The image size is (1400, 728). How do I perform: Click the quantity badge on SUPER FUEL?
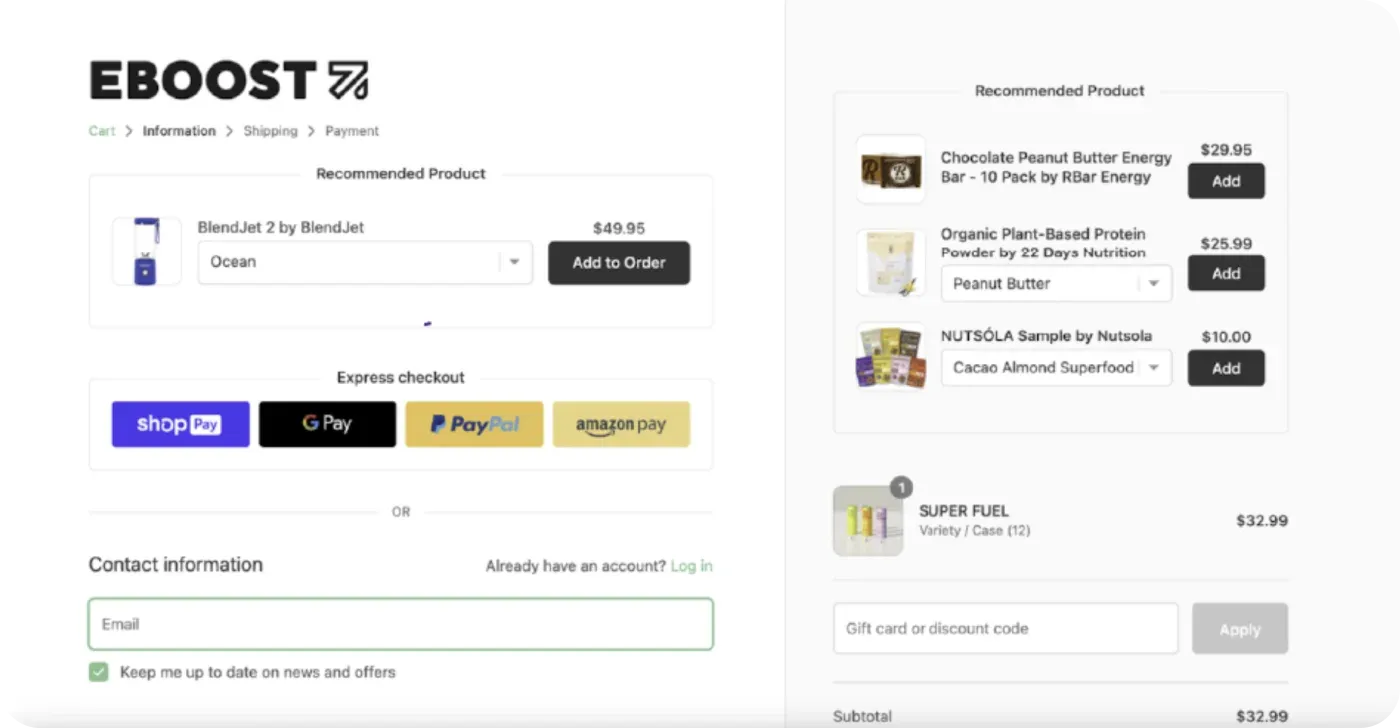900,488
